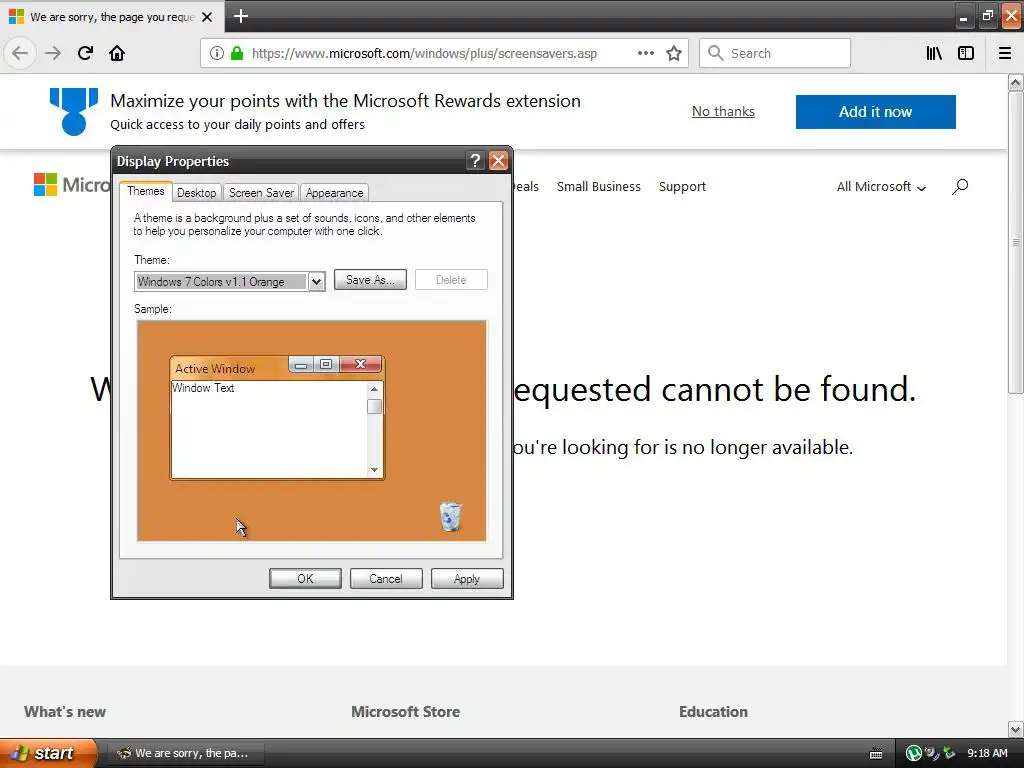
Task: Click the Education footer heading
Action: [713, 712]
